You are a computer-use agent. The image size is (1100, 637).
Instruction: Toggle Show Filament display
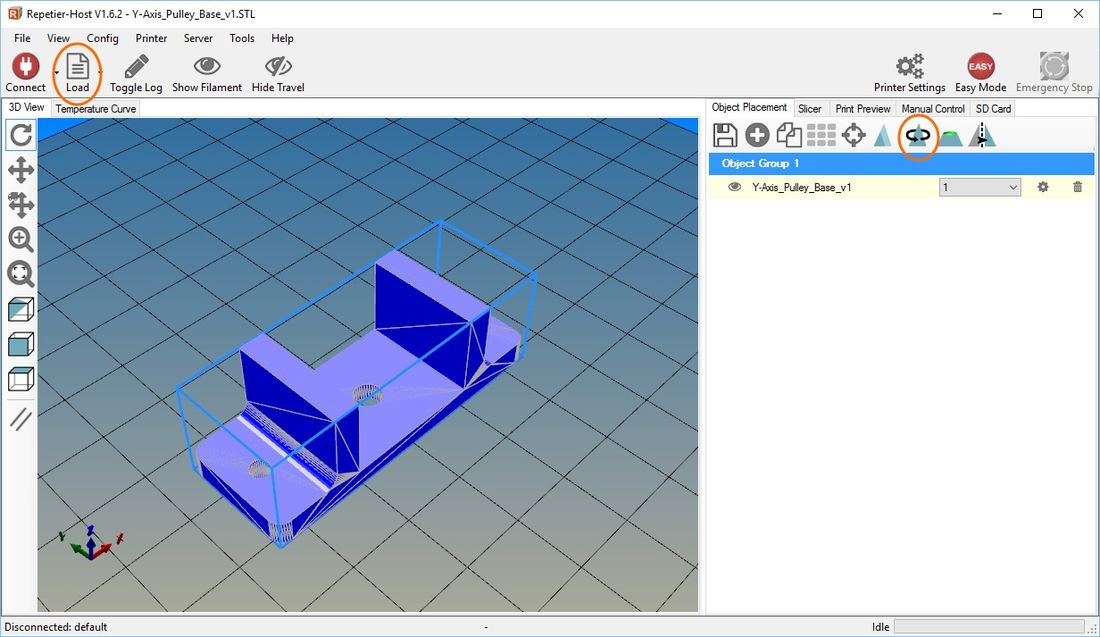coord(207,73)
